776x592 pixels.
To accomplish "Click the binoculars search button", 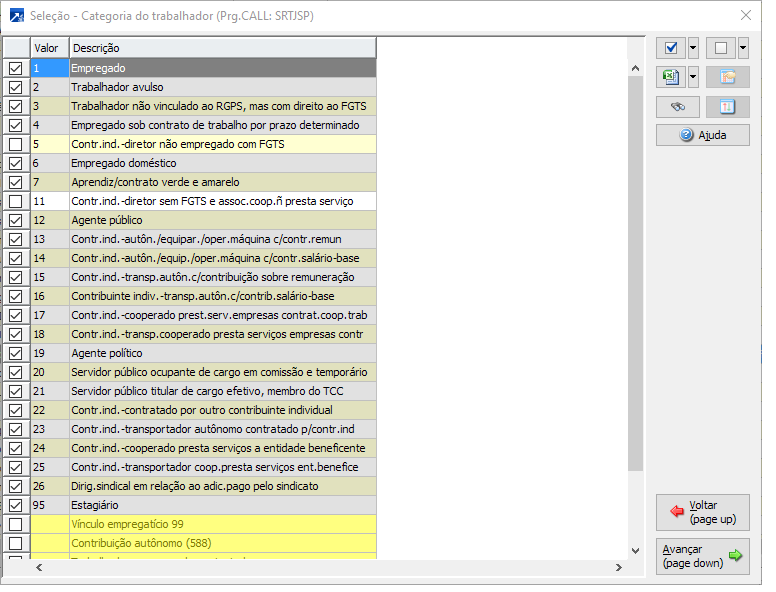I will point(677,106).
